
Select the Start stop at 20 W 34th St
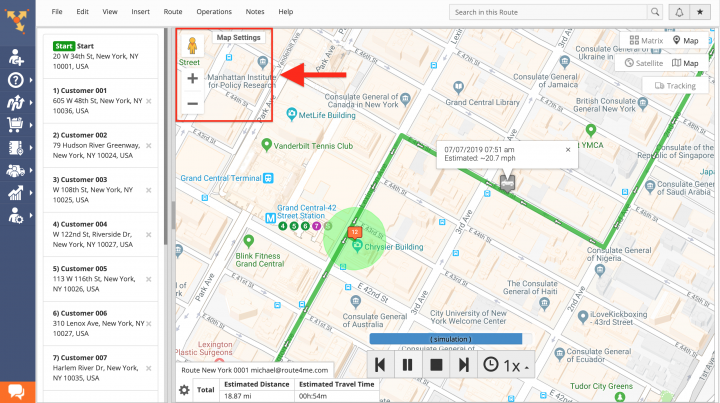point(101,56)
